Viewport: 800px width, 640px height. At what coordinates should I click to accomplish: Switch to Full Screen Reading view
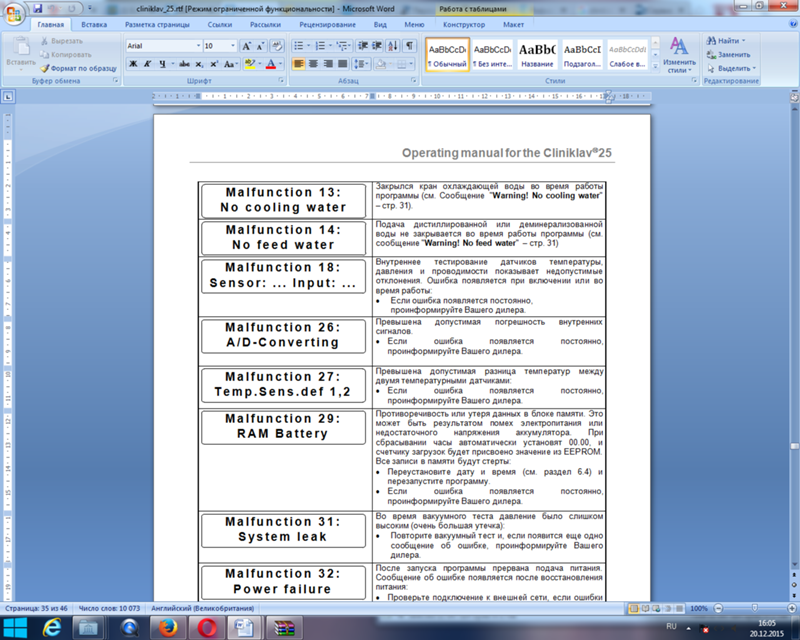pos(645,608)
